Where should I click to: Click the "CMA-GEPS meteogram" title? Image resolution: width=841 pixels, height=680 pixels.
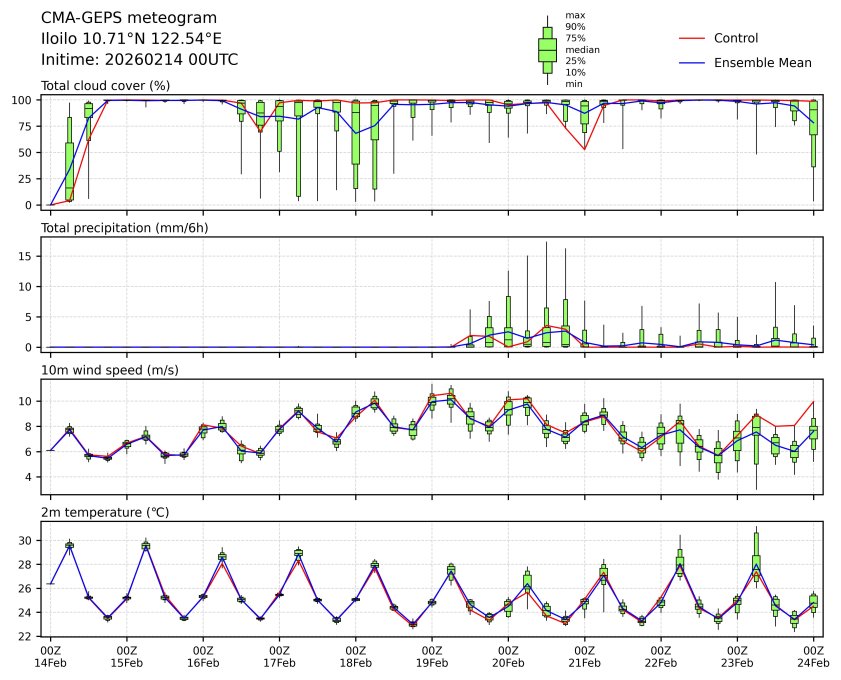(x=114, y=18)
